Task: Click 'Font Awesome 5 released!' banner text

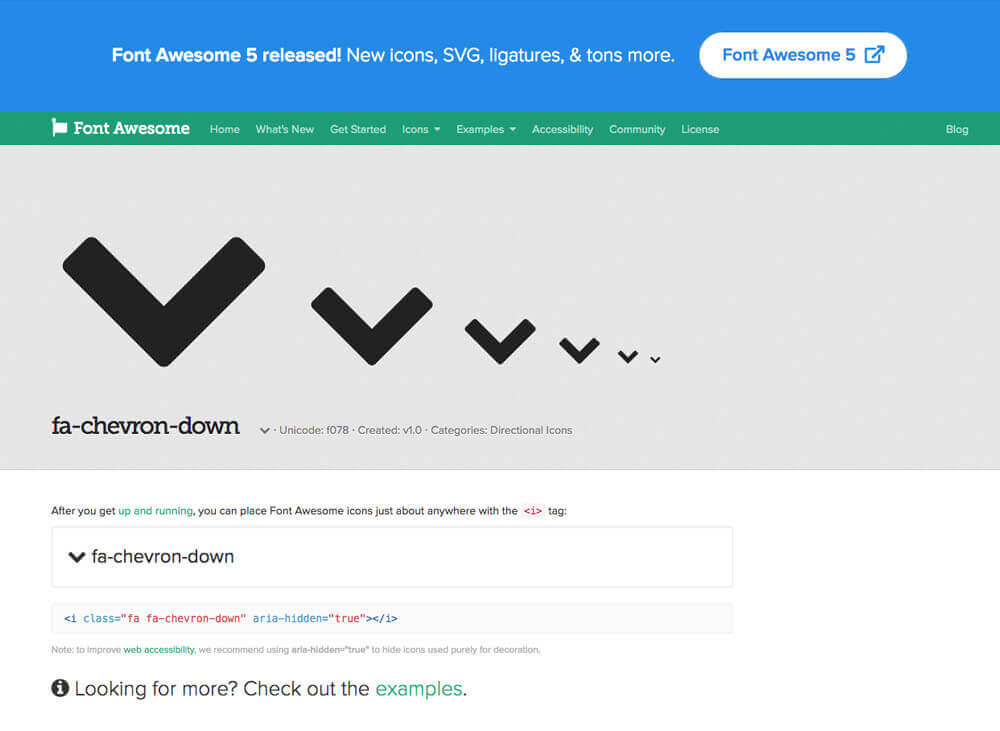Action: click(226, 55)
